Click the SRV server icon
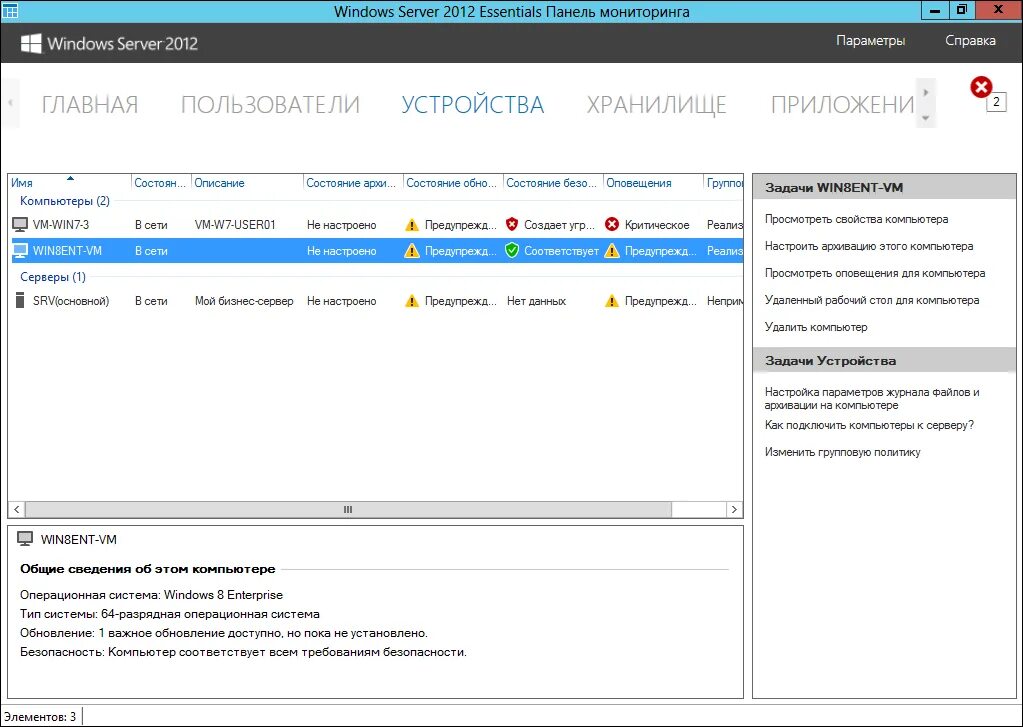1023x727 pixels. 20,301
